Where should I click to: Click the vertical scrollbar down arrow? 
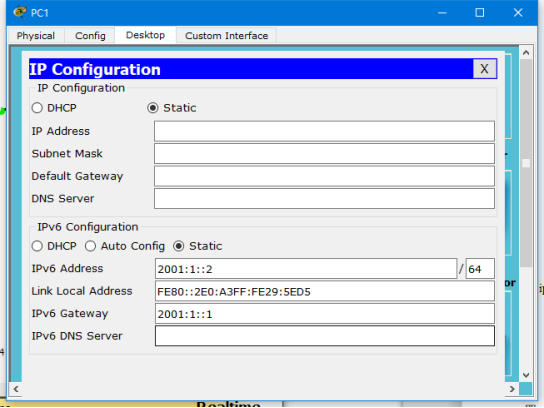[526, 375]
